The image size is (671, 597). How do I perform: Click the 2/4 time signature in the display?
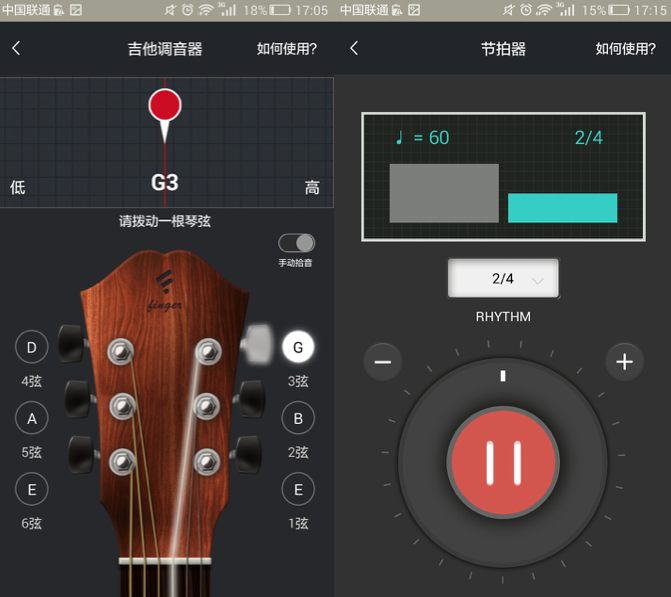pos(588,138)
